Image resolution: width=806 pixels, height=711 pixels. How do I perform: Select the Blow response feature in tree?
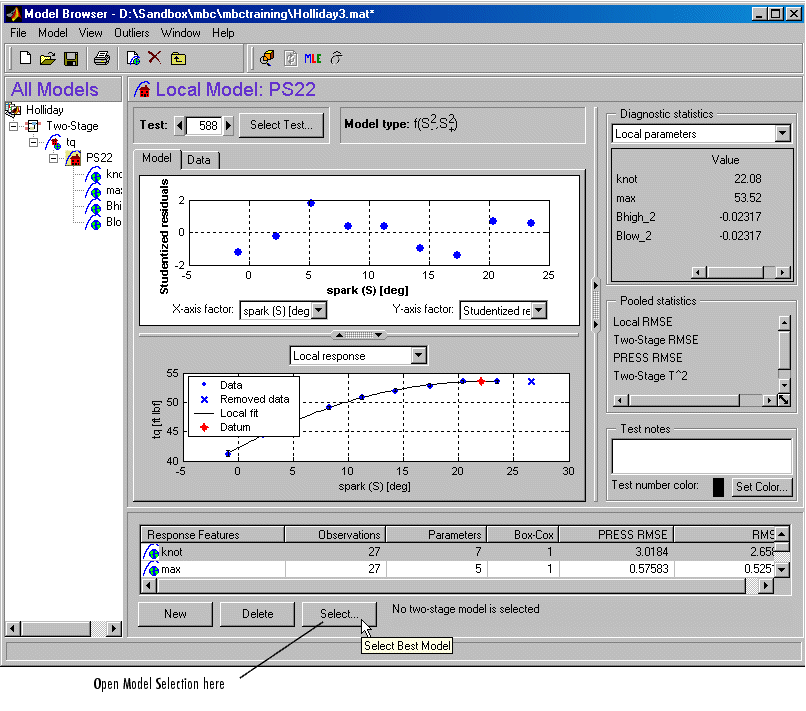click(x=114, y=222)
